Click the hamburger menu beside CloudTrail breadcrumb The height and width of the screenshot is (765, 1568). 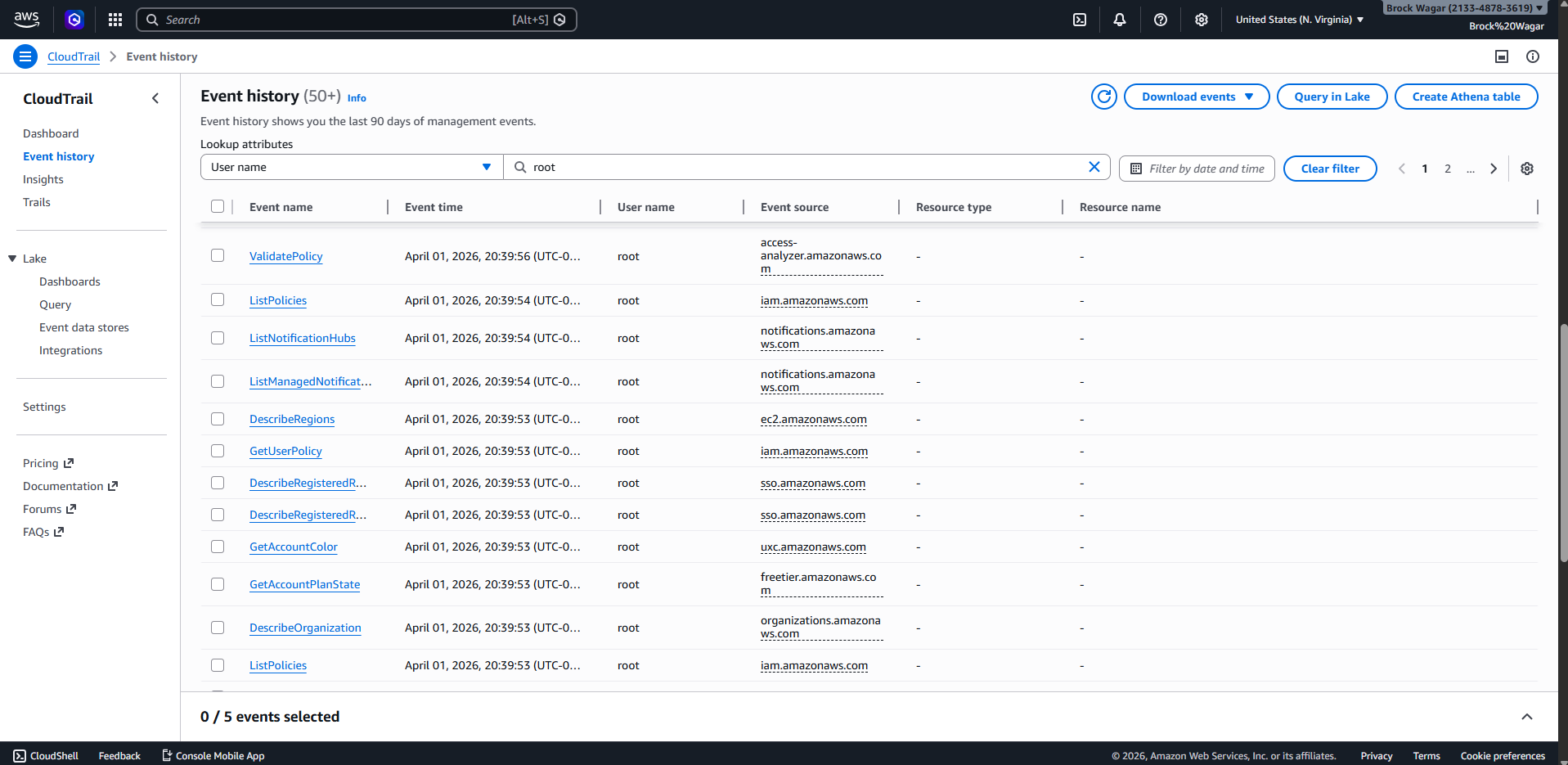(x=25, y=56)
